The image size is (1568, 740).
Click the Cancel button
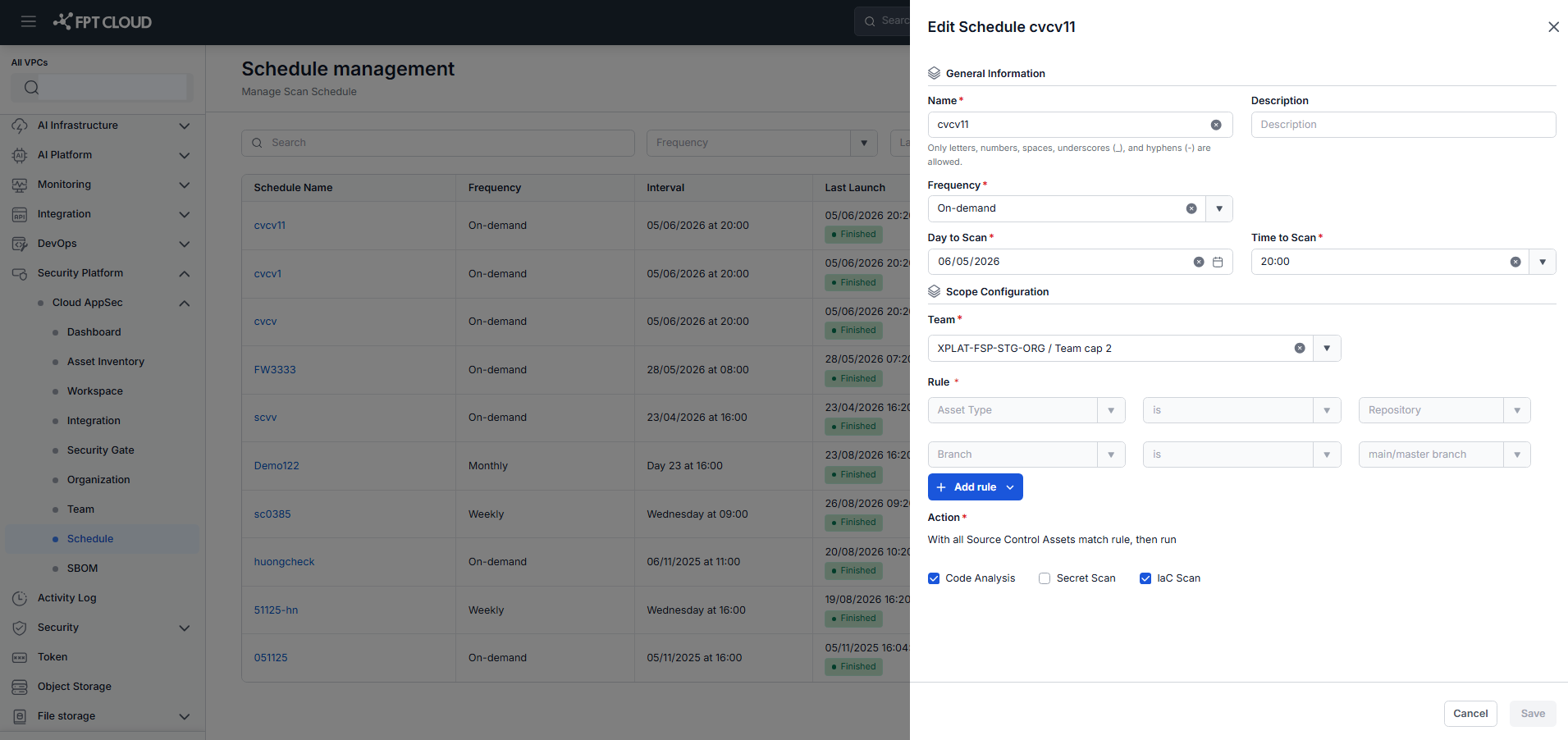click(1470, 714)
